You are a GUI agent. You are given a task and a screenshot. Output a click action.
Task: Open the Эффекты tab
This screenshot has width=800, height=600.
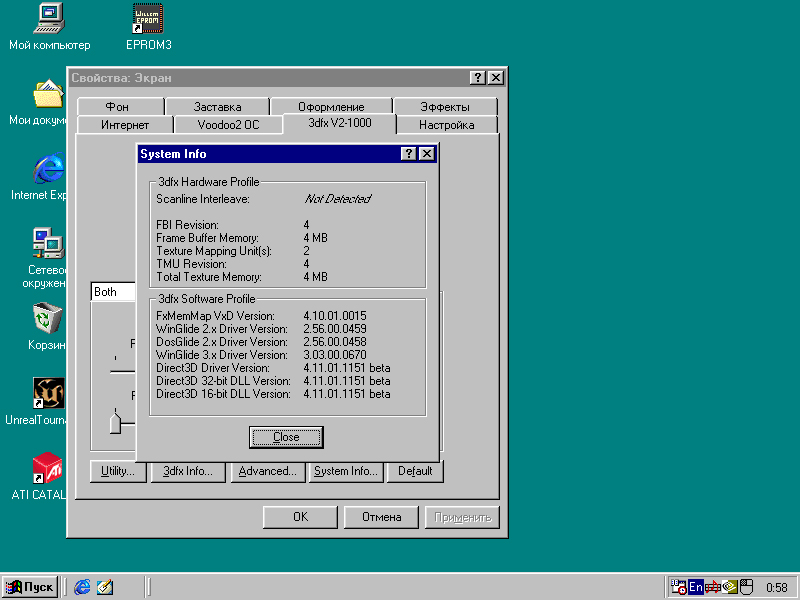(x=445, y=107)
